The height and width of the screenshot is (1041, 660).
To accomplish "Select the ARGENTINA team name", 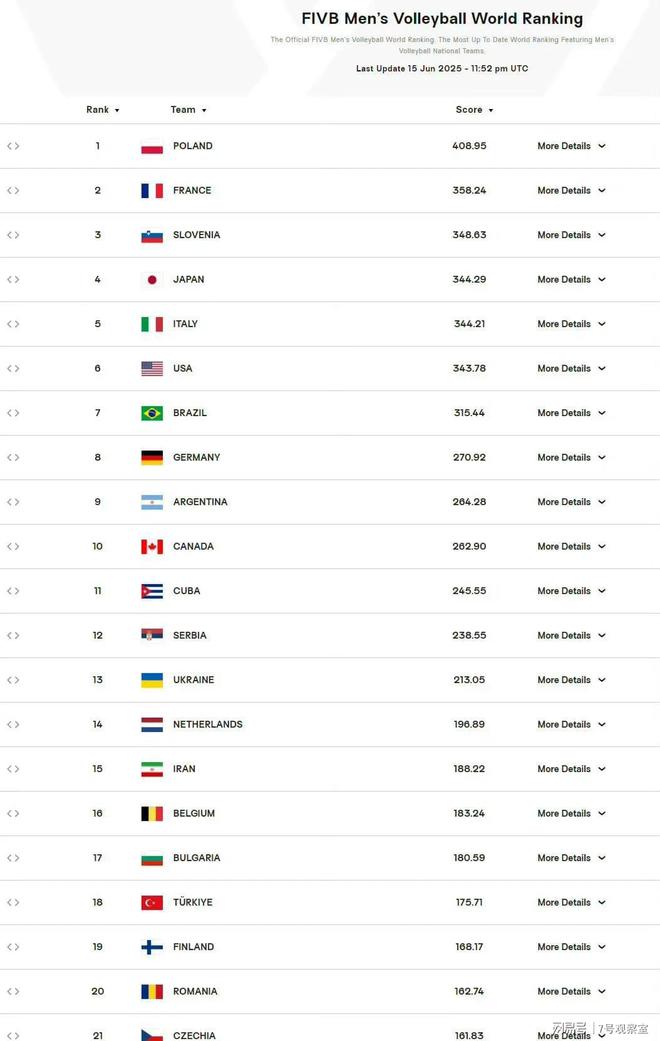I will click(x=200, y=502).
